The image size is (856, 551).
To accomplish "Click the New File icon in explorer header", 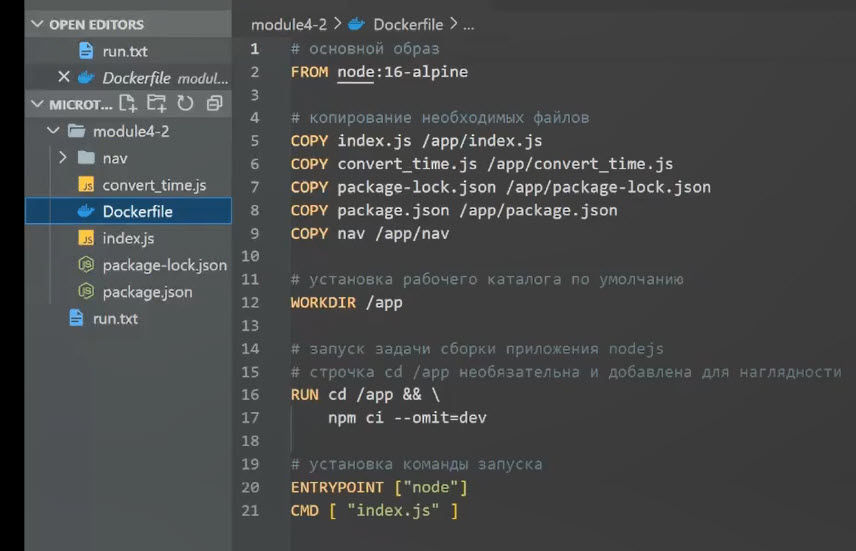I will tap(127, 103).
